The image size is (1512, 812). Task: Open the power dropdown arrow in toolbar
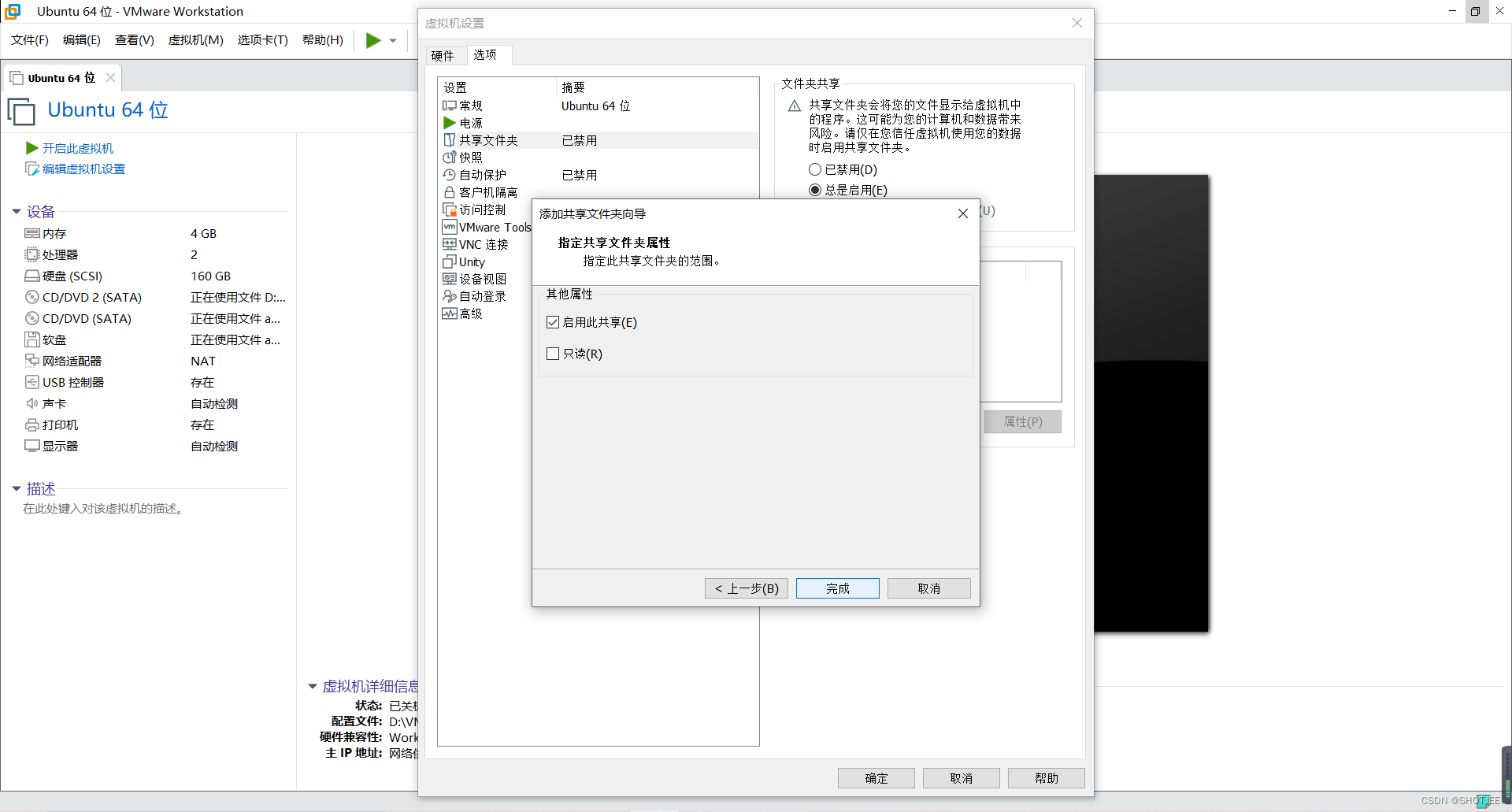coord(393,41)
